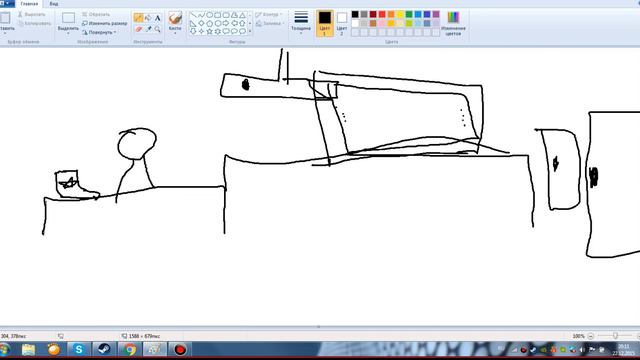Choose the Rounded rectangle shape
640x360 pixels.
(x=226, y=15)
